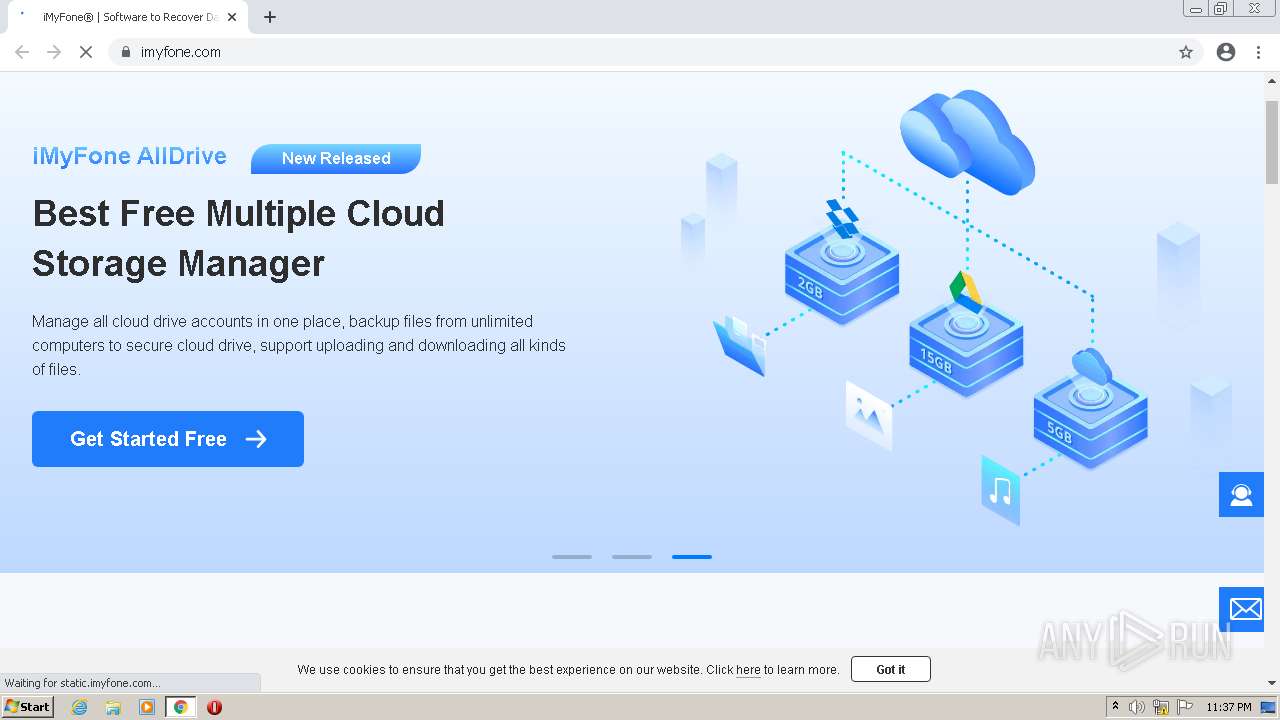The width and height of the screenshot is (1280, 720).
Task: Show first carousel slide
Action: point(572,557)
